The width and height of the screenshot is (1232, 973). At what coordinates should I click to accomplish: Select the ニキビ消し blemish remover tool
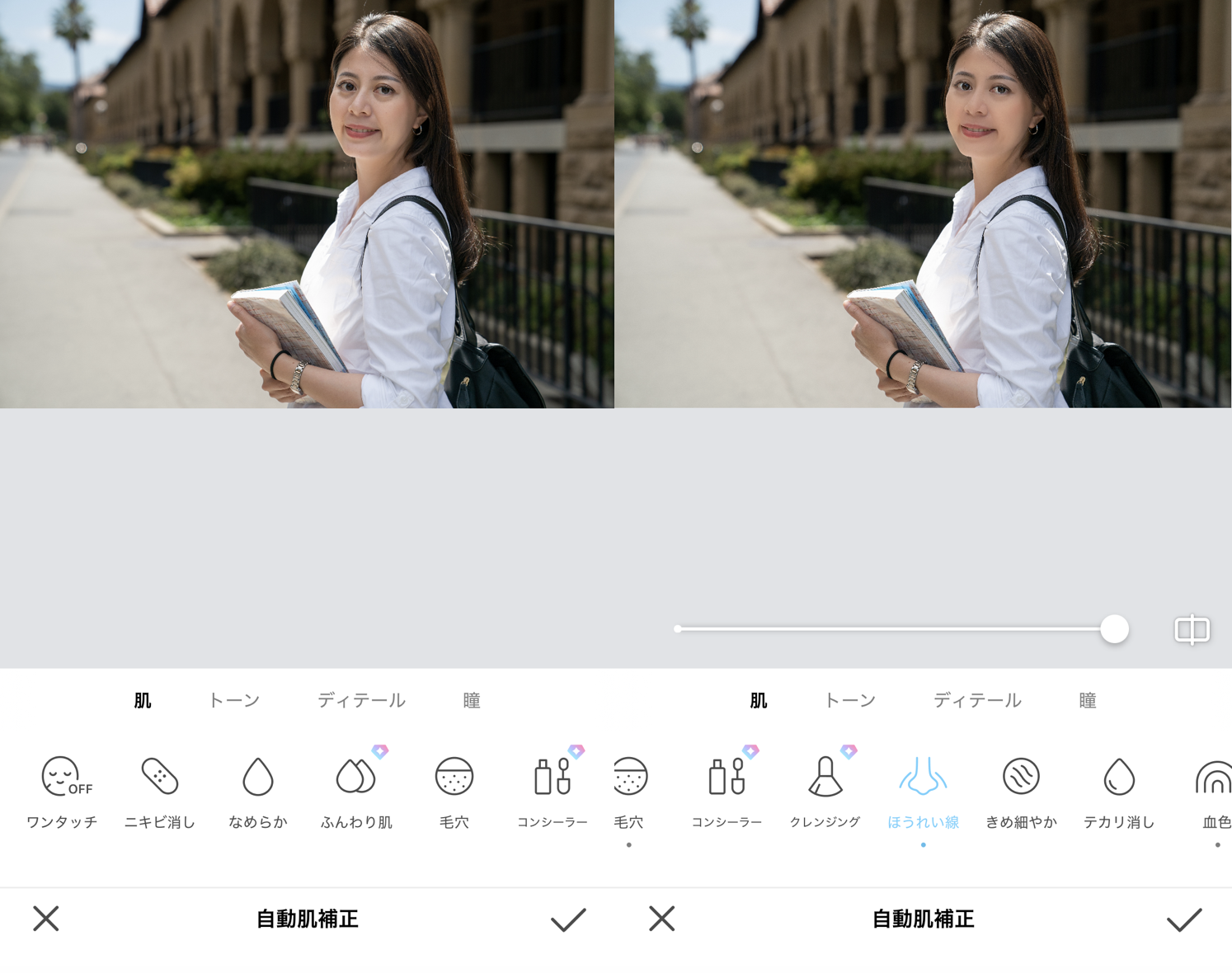click(x=159, y=777)
